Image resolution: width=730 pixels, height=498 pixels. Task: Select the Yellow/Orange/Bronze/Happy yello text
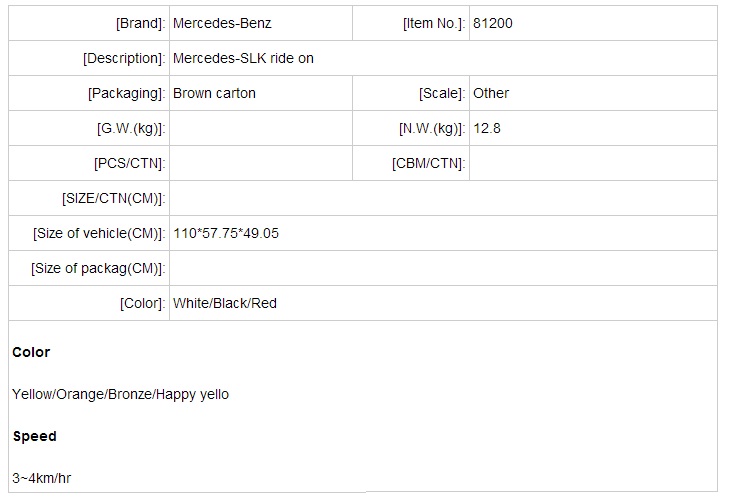point(120,394)
